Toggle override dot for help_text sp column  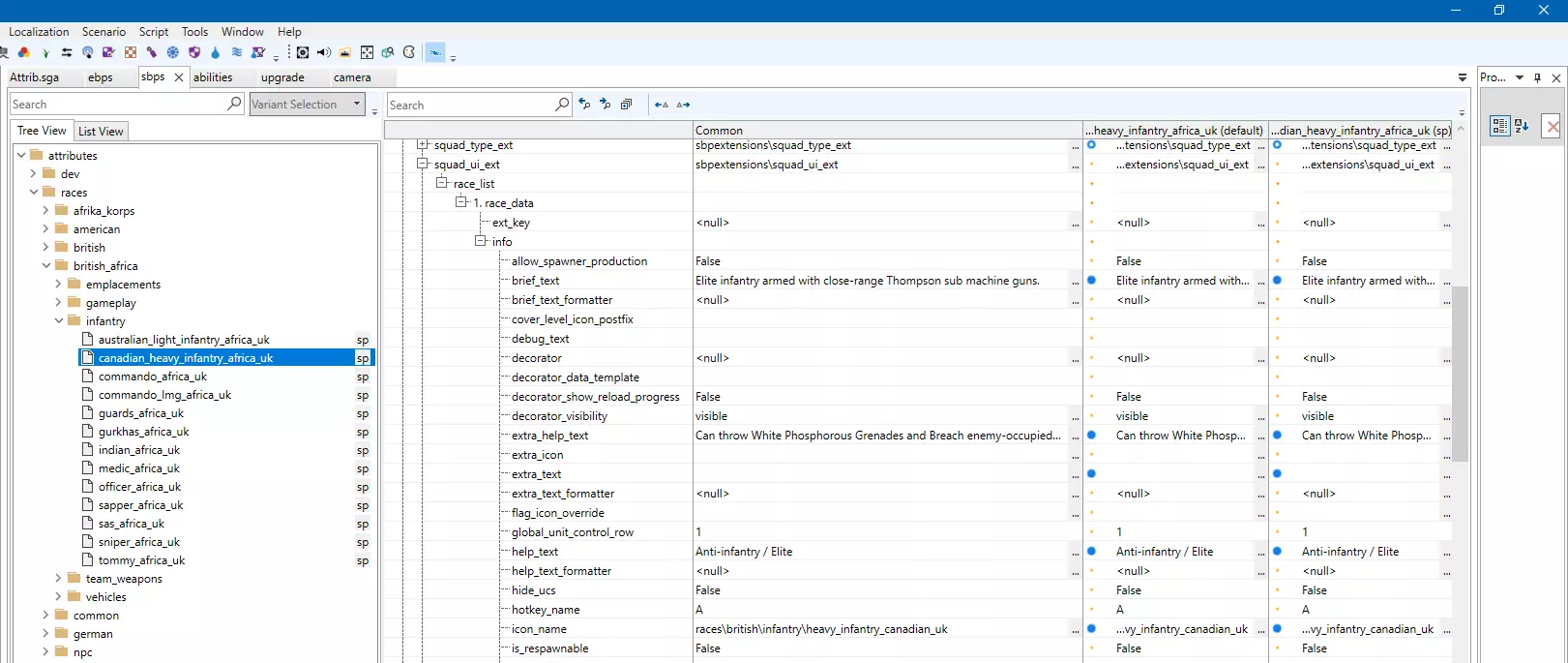point(1277,552)
